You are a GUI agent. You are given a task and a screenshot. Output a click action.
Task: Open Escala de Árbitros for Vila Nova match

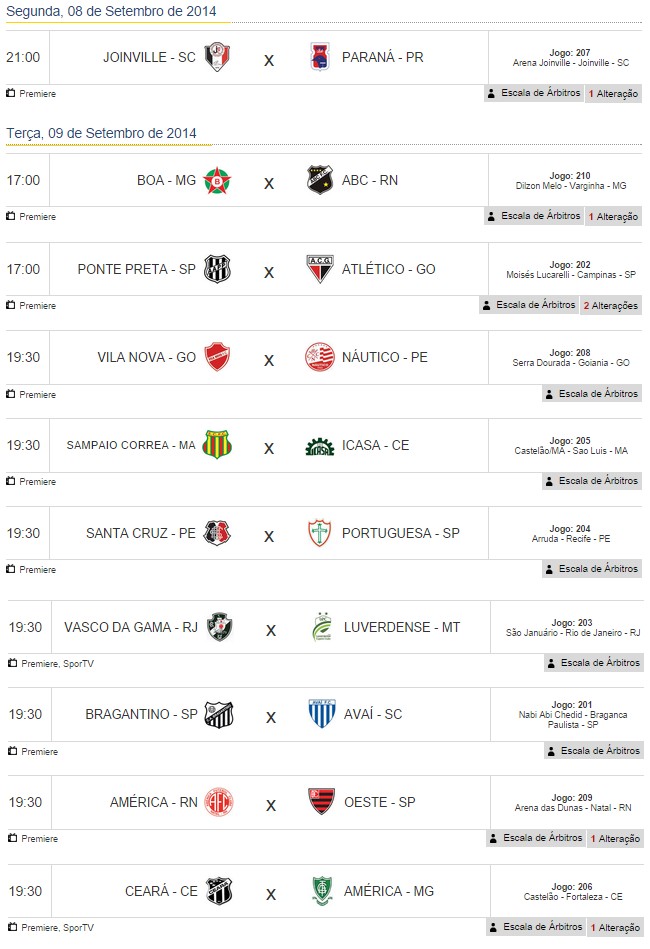(x=591, y=394)
